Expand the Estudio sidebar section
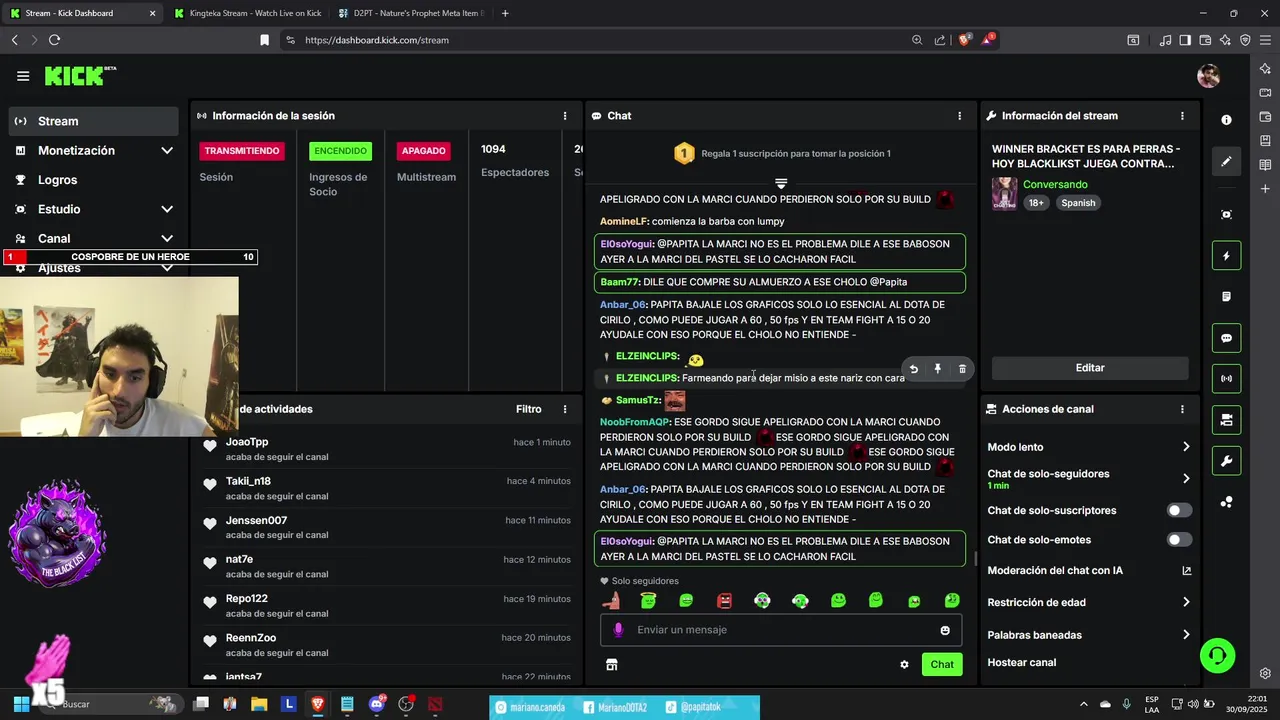Screen dimensions: 1280x720 point(167,209)
